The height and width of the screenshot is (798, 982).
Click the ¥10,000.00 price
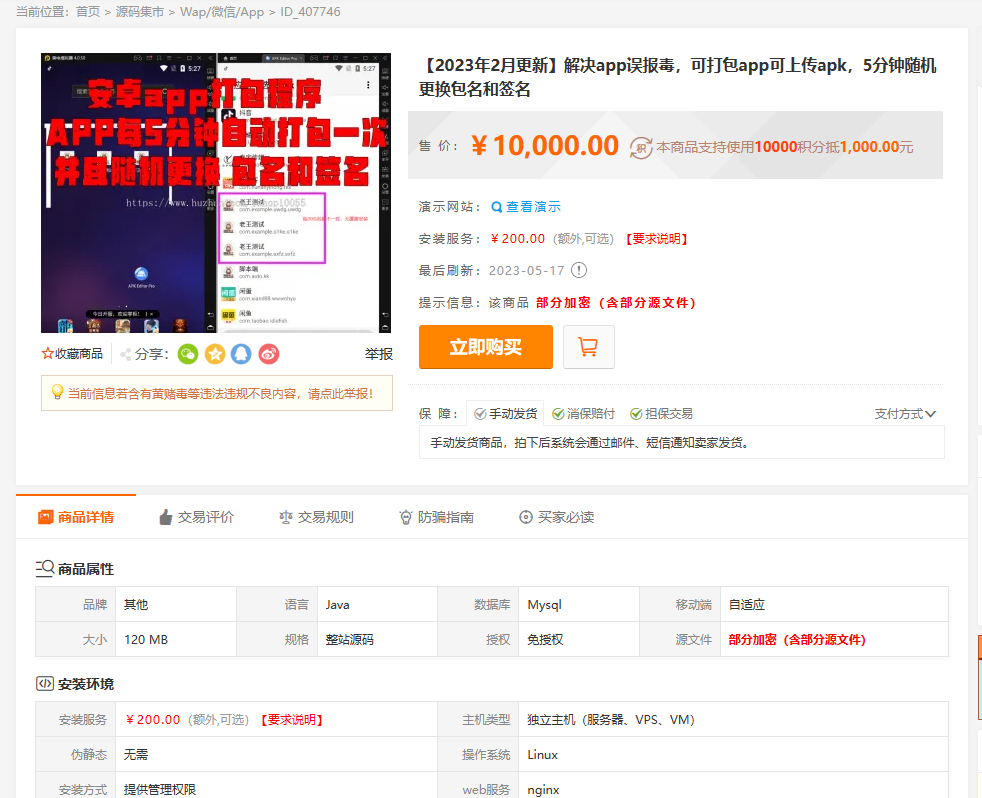(545, 146)
